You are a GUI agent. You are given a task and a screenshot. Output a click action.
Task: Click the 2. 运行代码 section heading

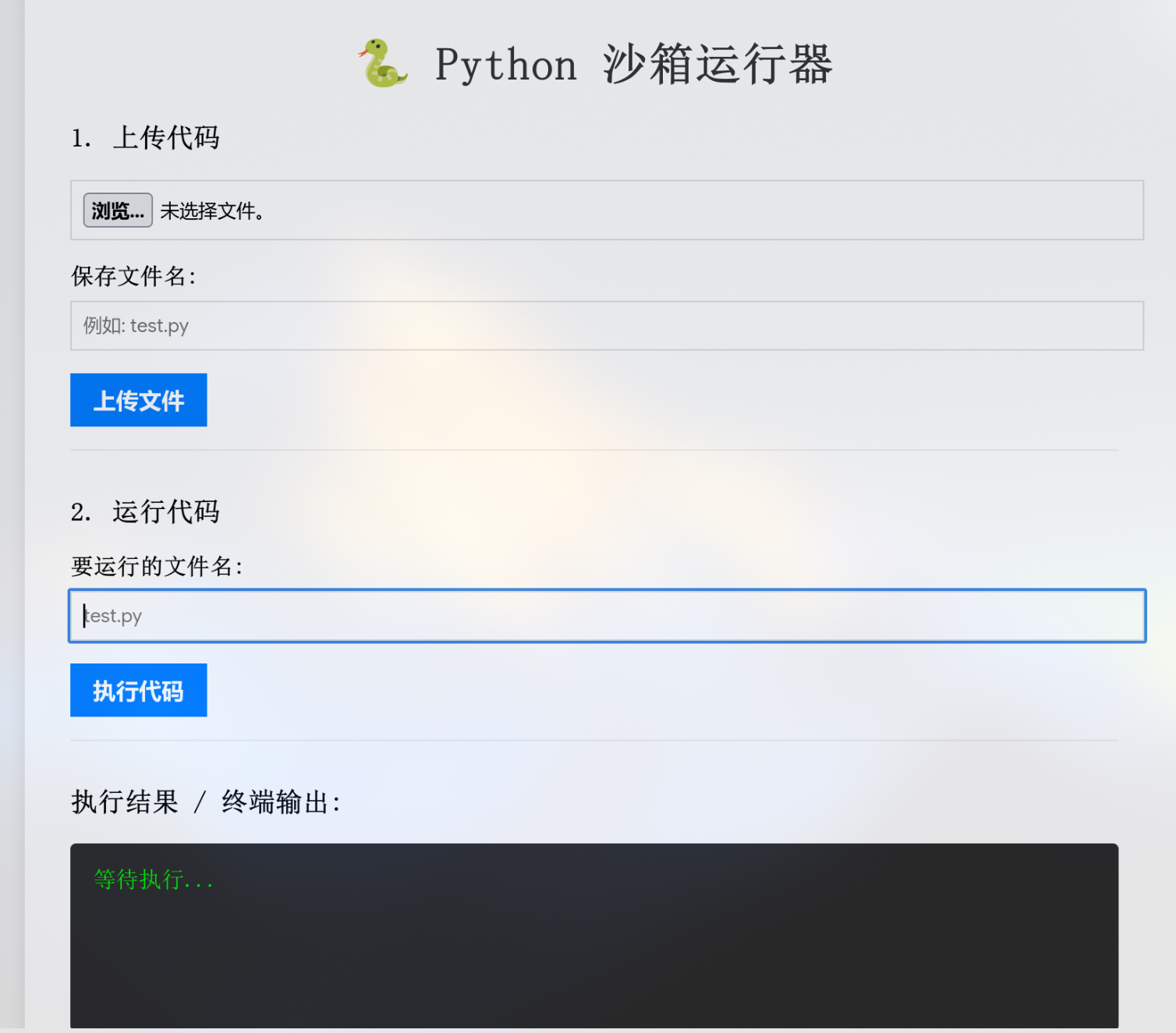(x=146, y=512)
